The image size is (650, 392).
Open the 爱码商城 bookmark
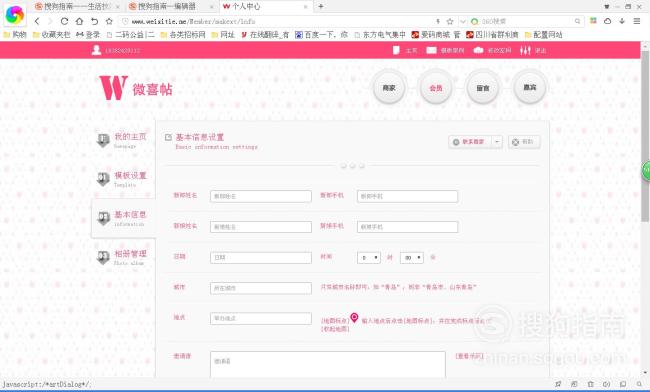pyautogui.click(x=436, y=35)
